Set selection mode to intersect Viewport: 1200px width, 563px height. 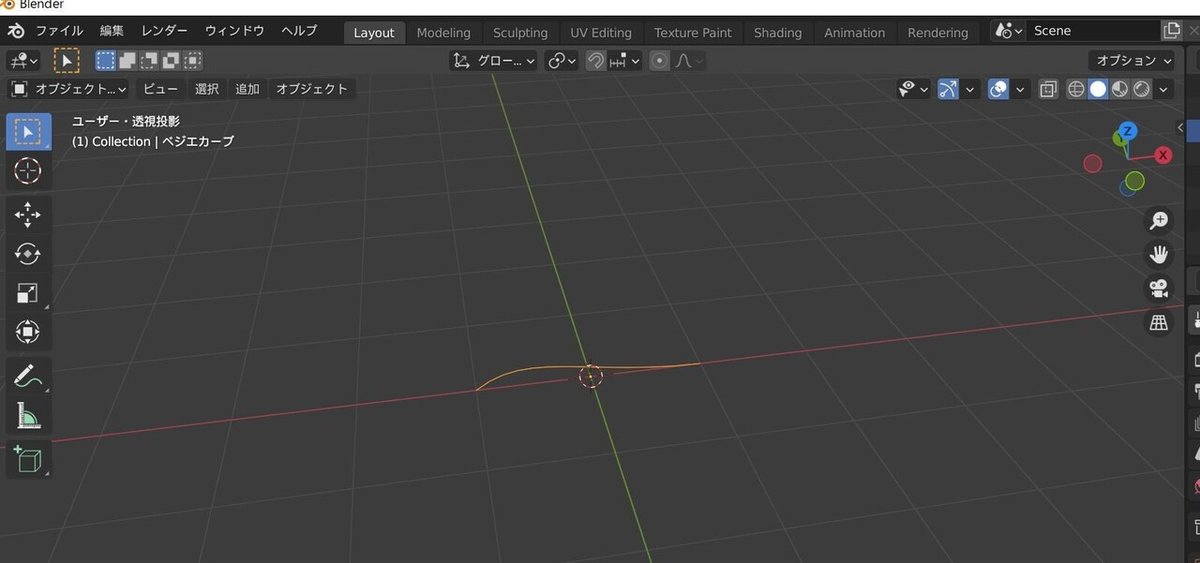(x=193, y=61)
